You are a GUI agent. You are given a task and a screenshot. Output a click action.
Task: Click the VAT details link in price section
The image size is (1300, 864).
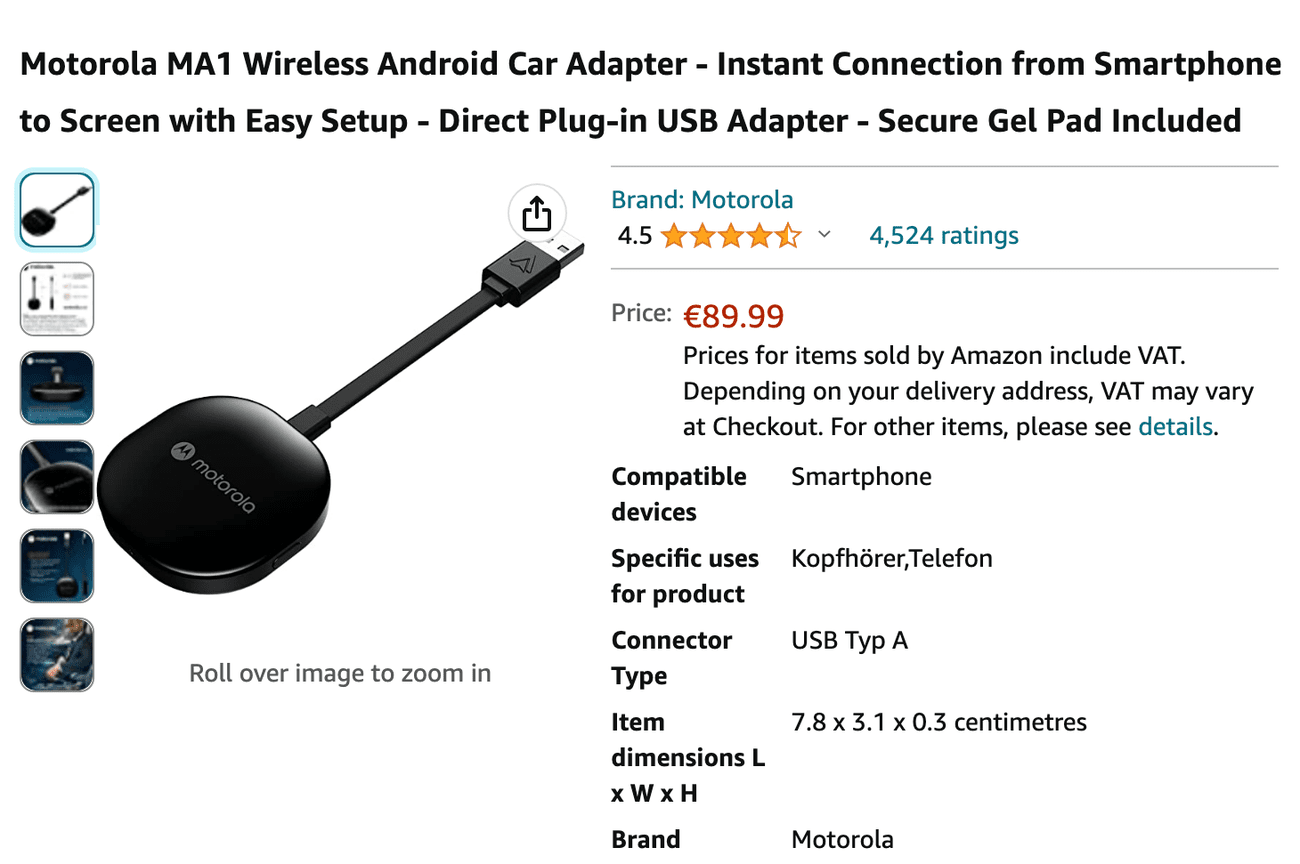1174,426
